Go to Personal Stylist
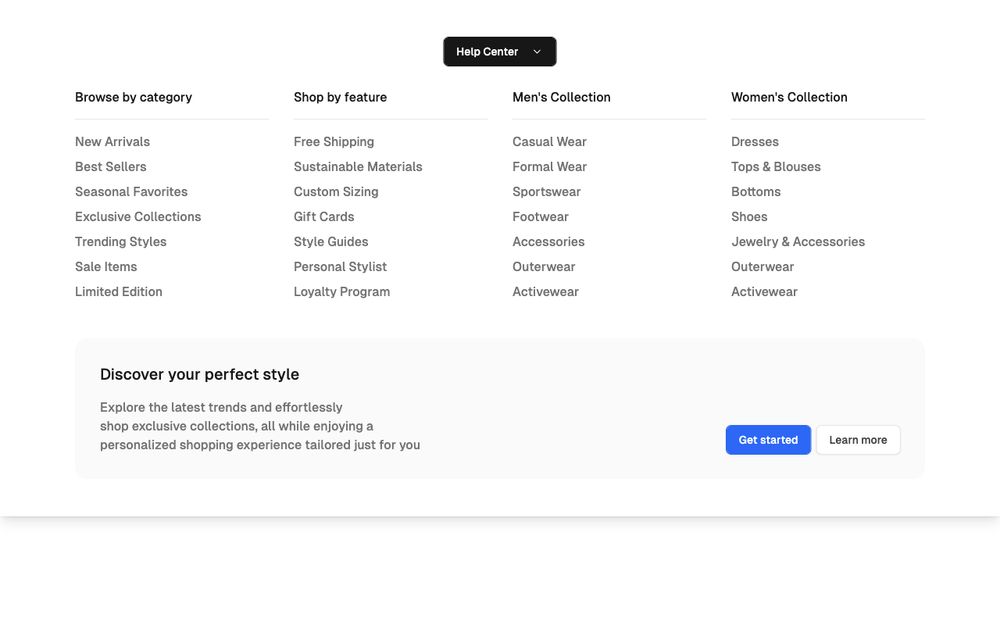This screenshot has height=625, width=1000. tap(340, 267)
